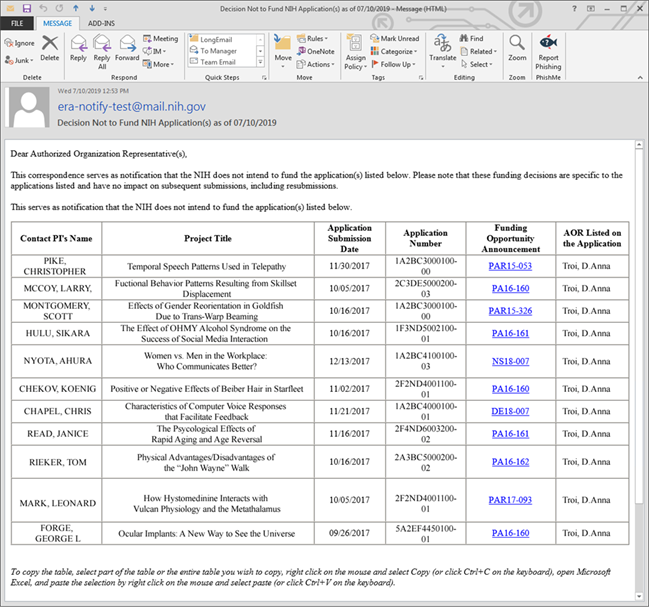Collapse the ribbon with the chevron
Viewport: 649px width, 607px height.
click(640, 77)
